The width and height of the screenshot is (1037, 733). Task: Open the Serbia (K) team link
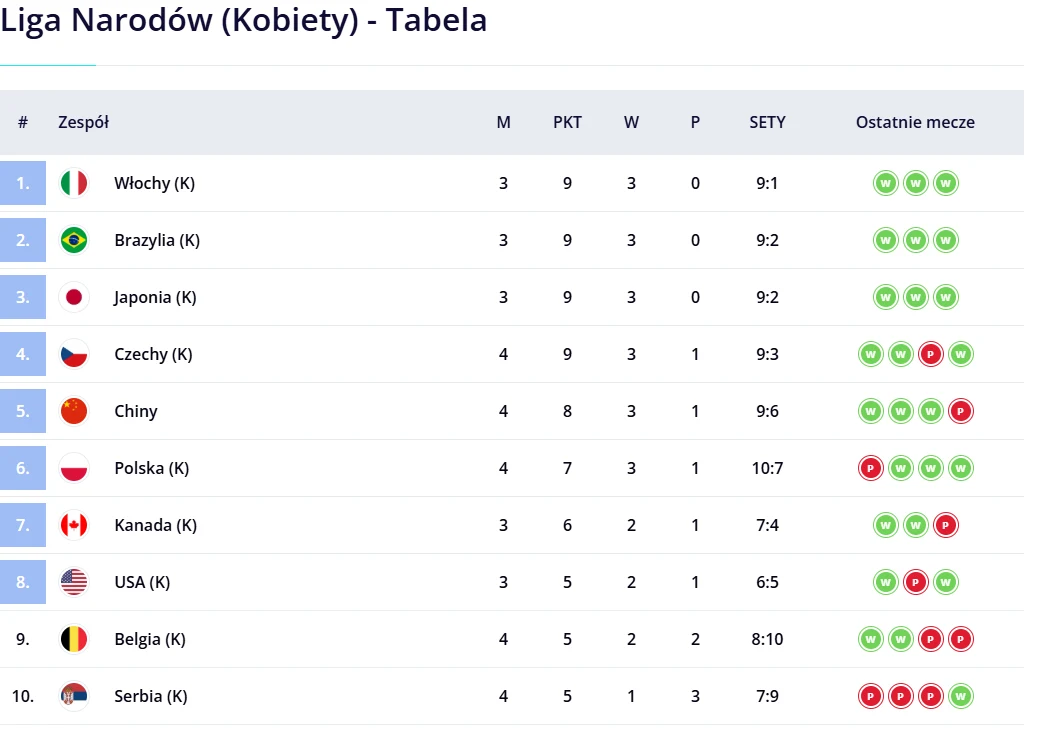tap(151, 696)
